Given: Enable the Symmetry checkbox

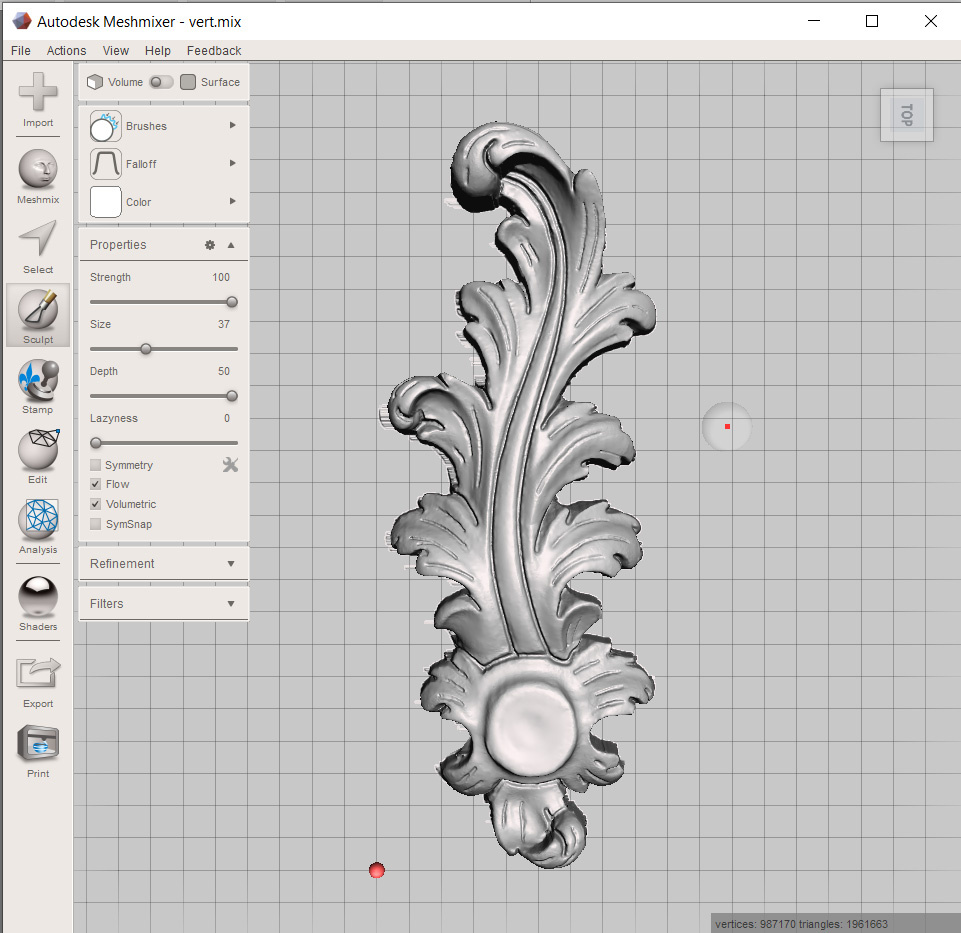Looking at the screenshot, I should click(x=96, y=465).
